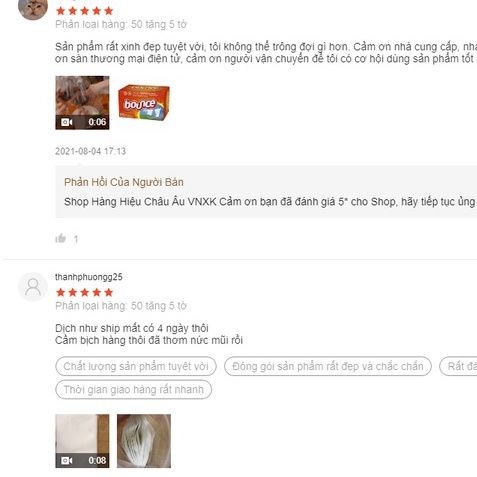Select the 'Đóng gói sản phẩm rất đẹp và chắc chắn' tag
Image resolution: width=477 pixels, height=477 pixels.
[x=328, y=366]
